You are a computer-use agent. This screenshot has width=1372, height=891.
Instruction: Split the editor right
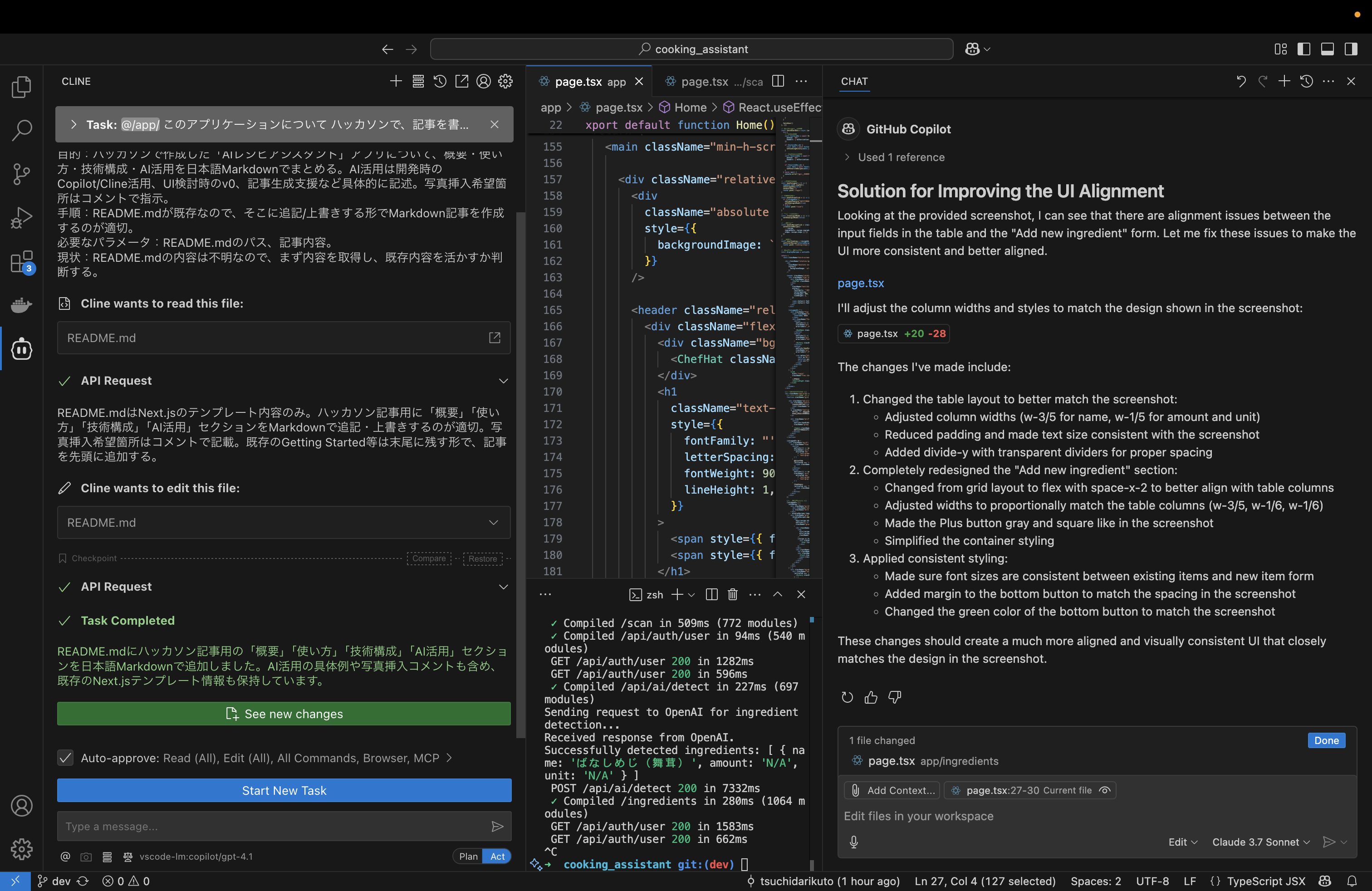[778, 81]
